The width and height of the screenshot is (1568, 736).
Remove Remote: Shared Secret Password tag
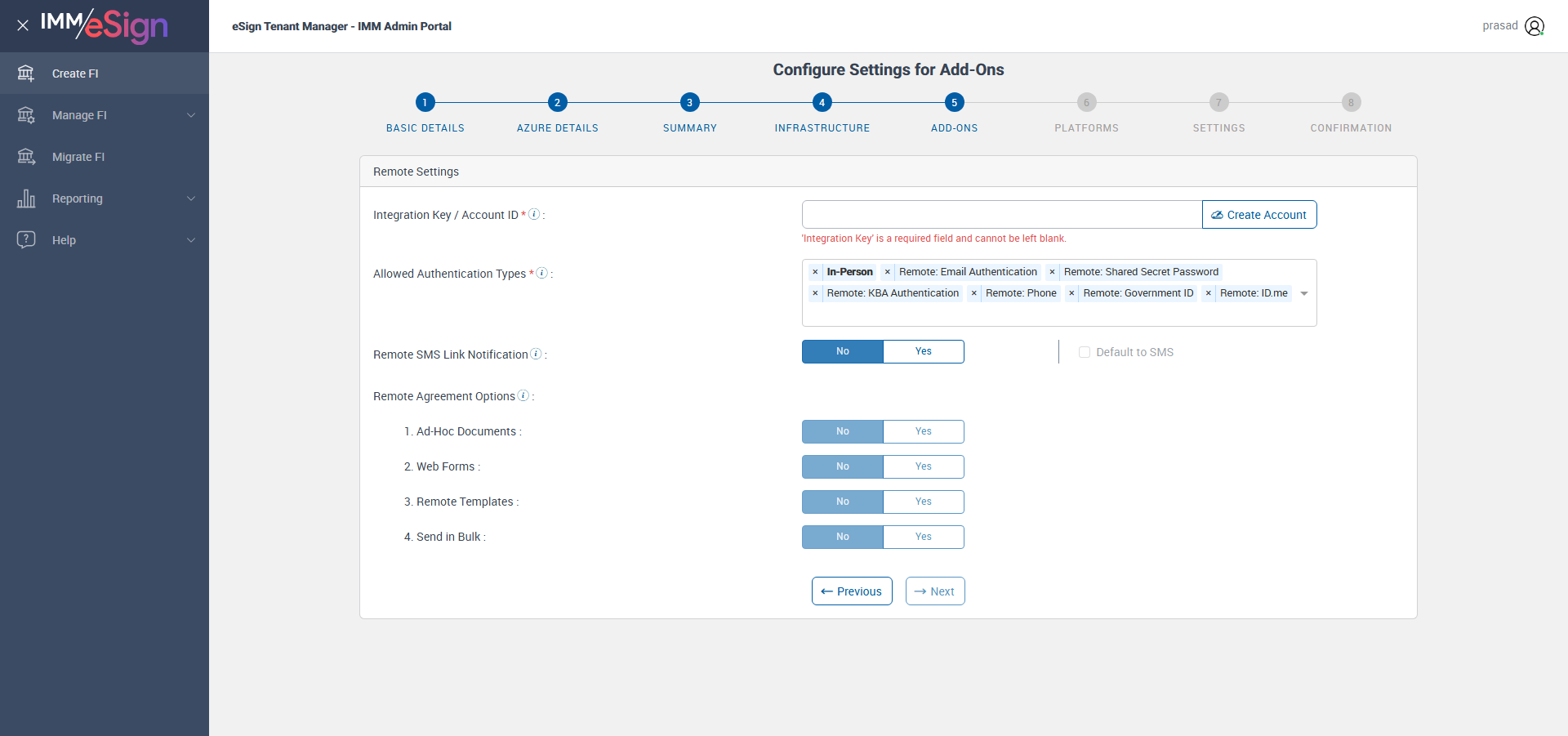click(1052, 272)
